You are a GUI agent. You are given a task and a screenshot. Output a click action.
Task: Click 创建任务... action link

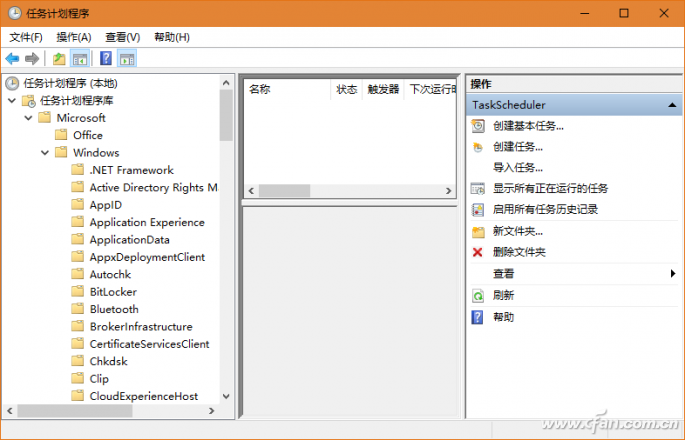pos(518,147)
